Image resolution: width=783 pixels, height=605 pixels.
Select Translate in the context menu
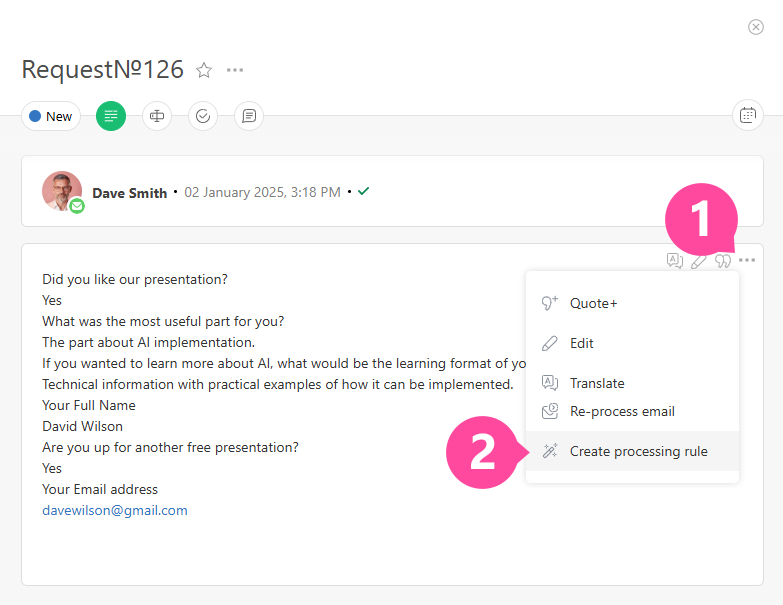pyautogui.click(x=596, y=383)
